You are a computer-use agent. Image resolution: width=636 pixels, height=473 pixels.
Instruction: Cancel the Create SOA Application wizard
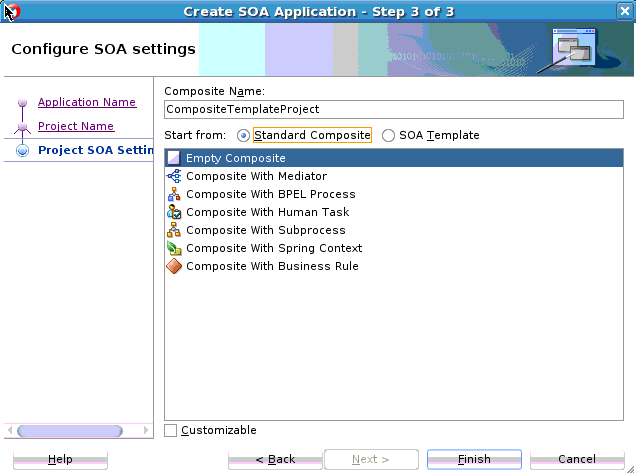(576, 459)
